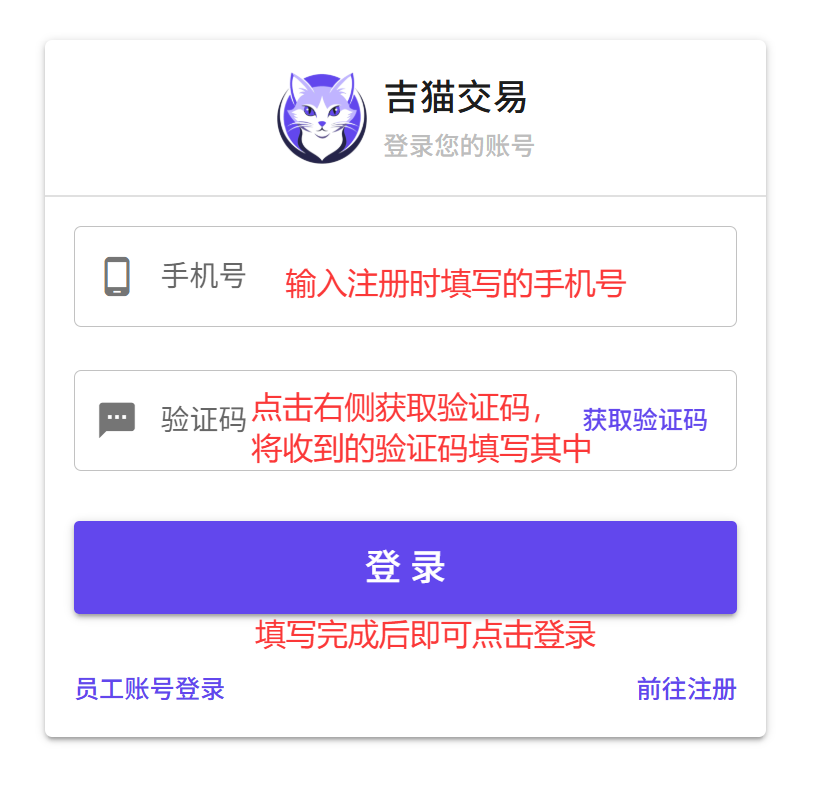This screenshot has width=813, height=787.
Task: Click the mobile phone icon
Action: point(117,276)
